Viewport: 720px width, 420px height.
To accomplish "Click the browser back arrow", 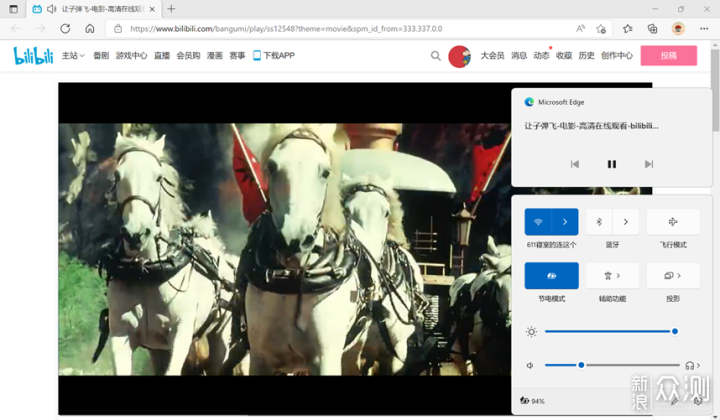I will [16, 28].
